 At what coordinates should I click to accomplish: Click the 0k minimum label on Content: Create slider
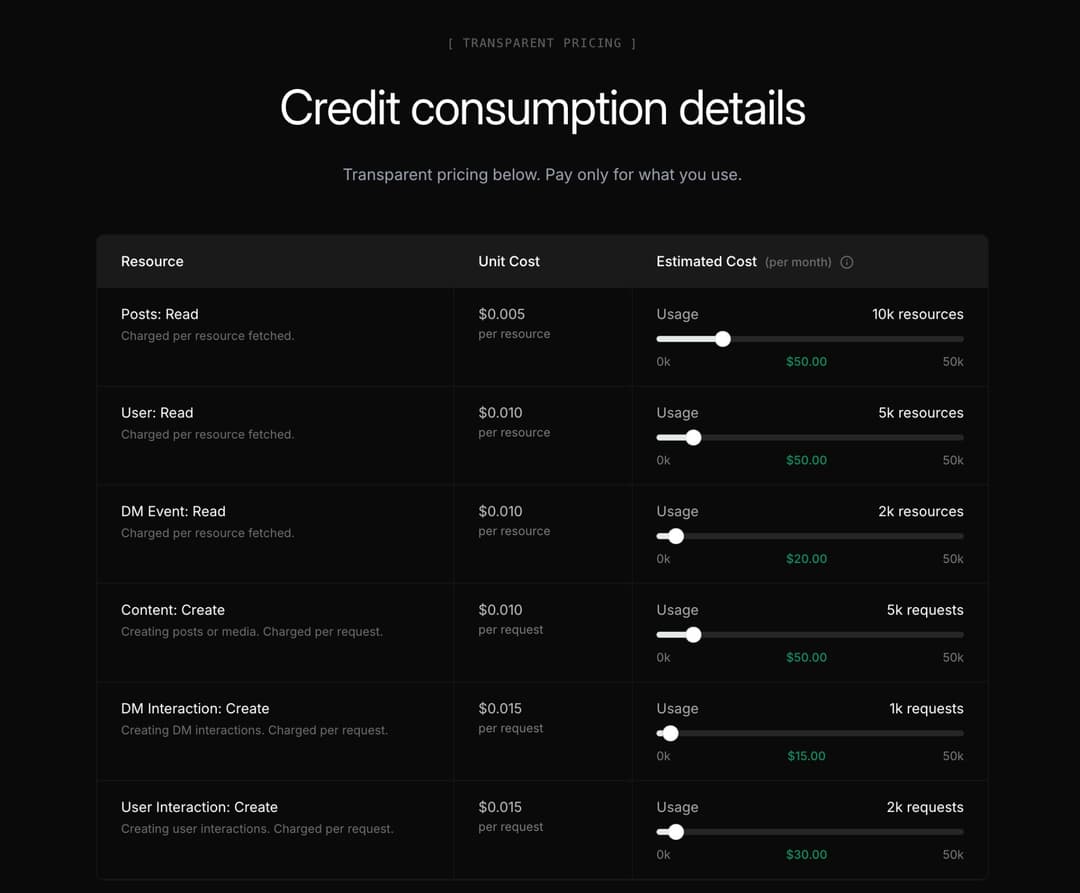click(x=663, y=657)
